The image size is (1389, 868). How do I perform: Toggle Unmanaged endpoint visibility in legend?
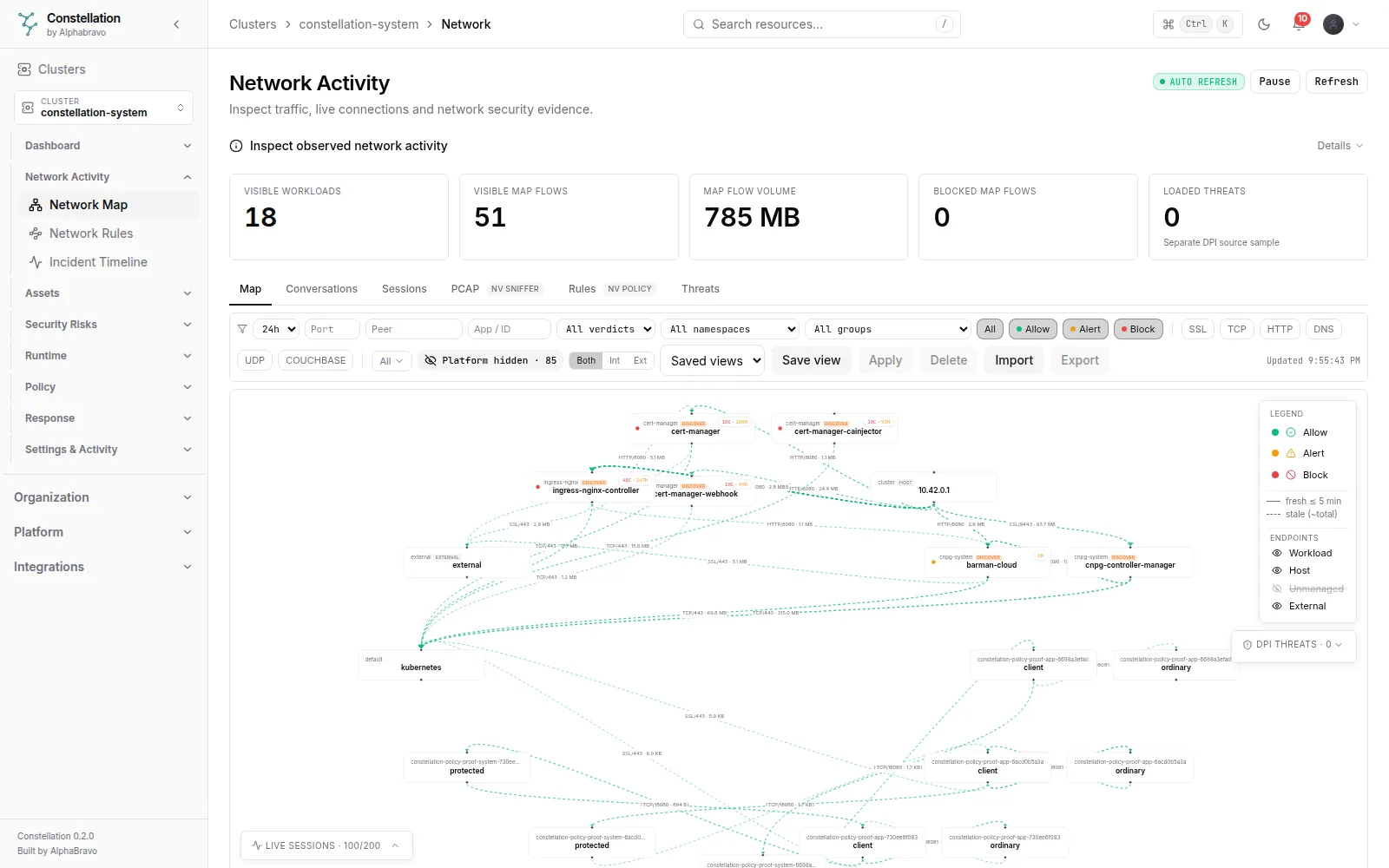click(1277, 589)
